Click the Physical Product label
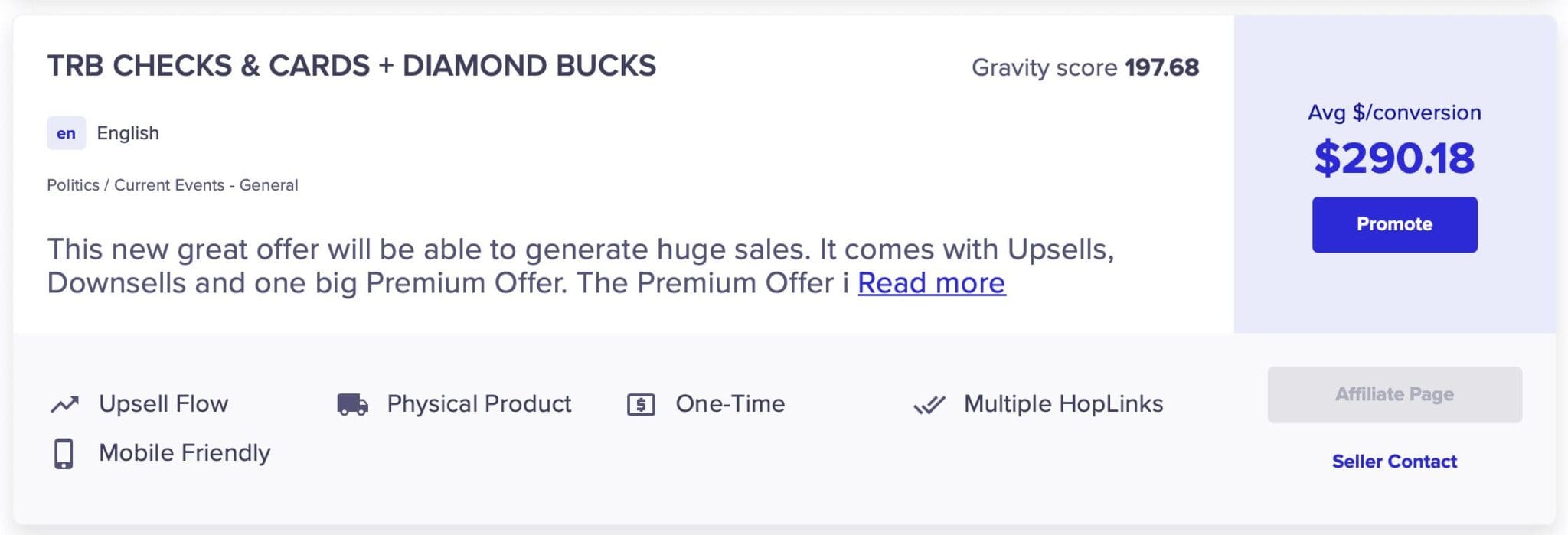Screen dimensions: 1568x535 479,404
